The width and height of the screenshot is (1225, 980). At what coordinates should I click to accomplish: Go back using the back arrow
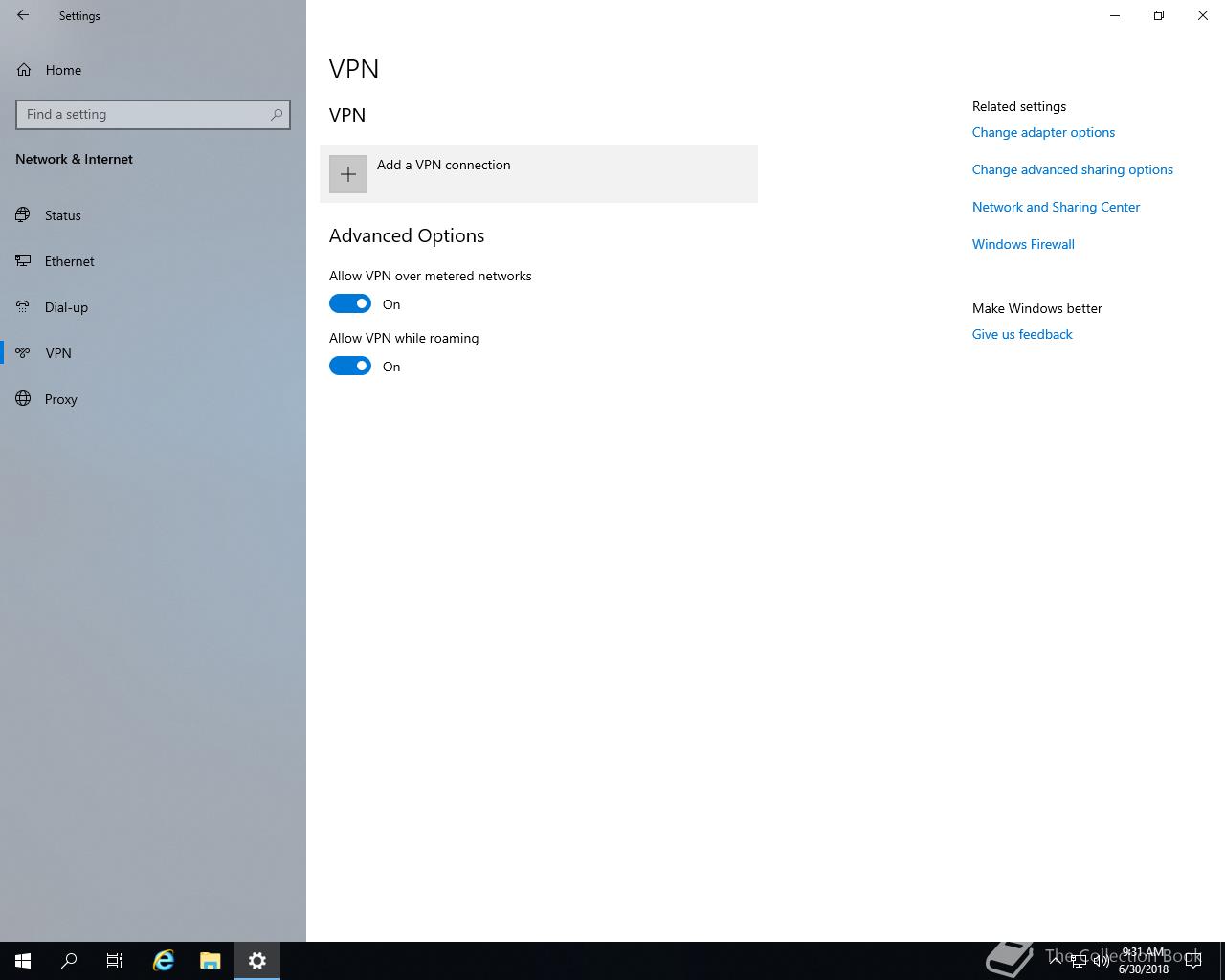[23, 15]
